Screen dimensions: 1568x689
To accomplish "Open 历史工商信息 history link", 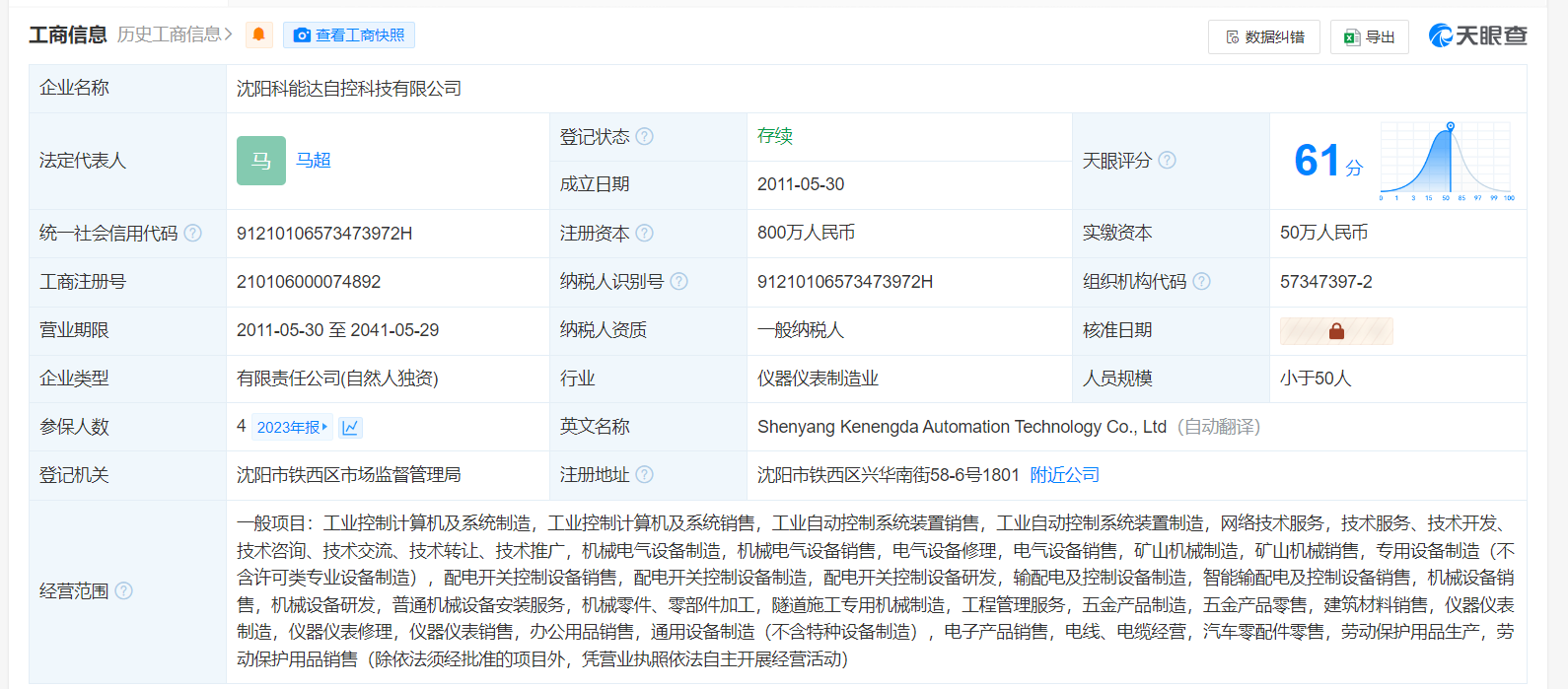I will [175, 34].
